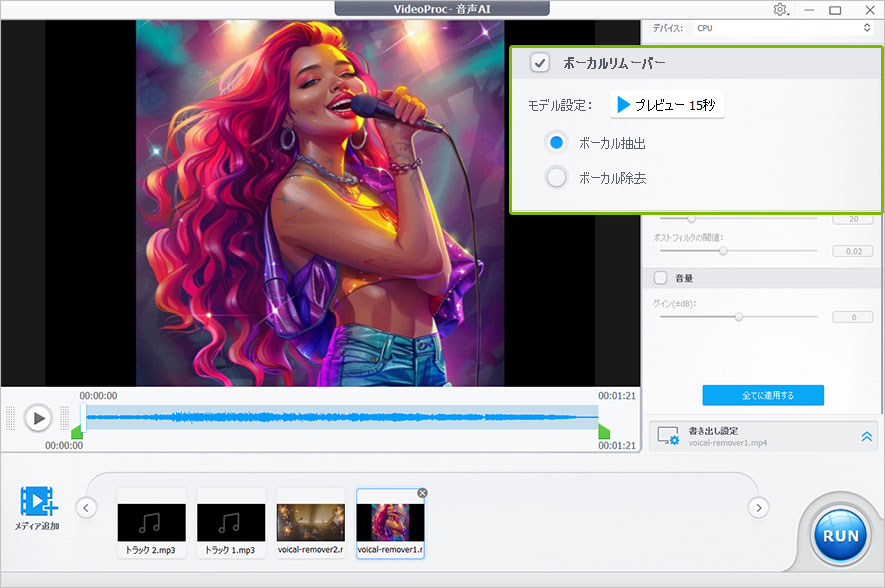Click the export settings monitor icon

[x=668, y=436]
